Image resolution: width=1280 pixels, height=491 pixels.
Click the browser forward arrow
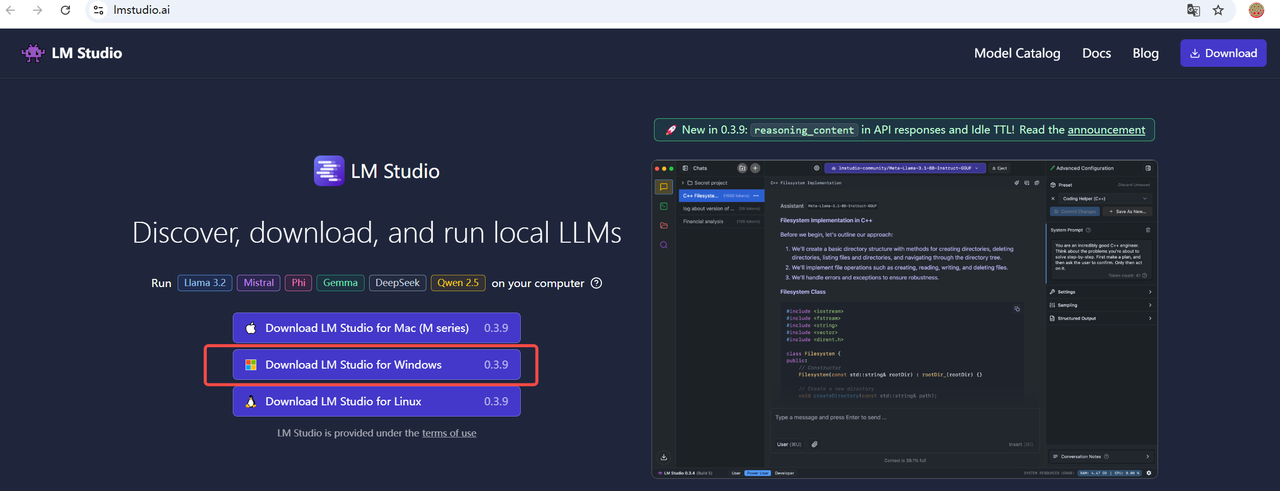click(38, 10)
